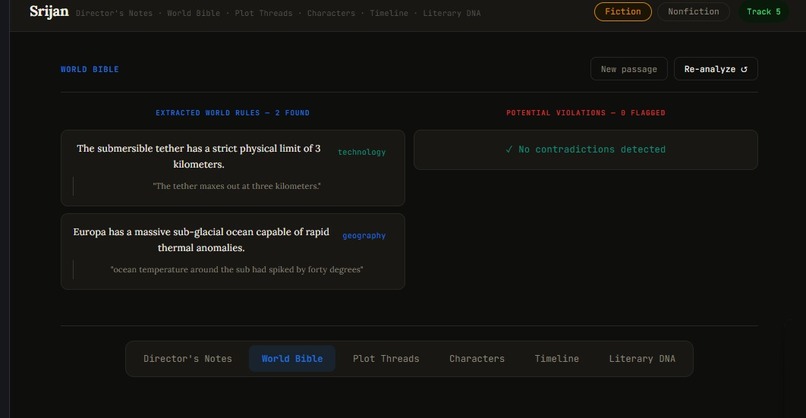Click the Track 5 badge

point(763,12)
